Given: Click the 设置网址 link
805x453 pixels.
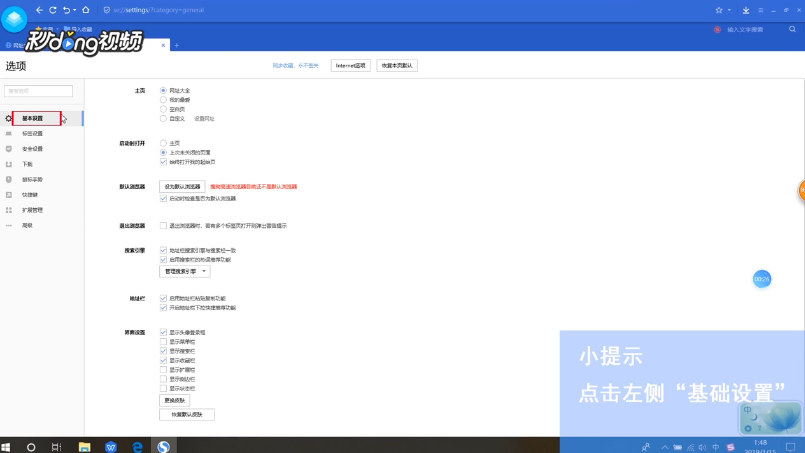Looking at the screenshot, I should (x=204, y=119).
